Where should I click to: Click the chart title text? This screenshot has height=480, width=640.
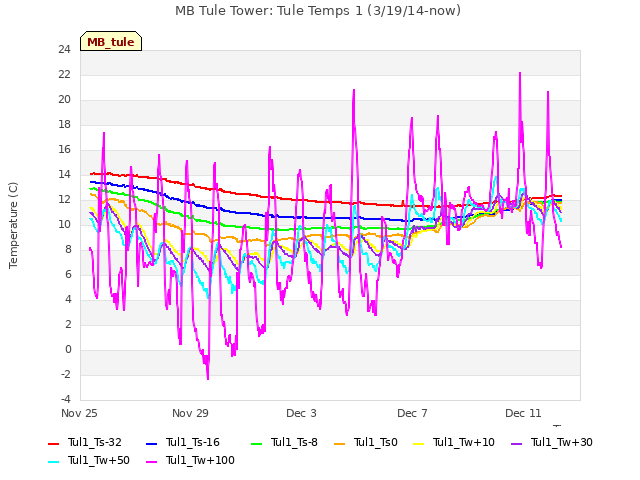pos(318,11)
